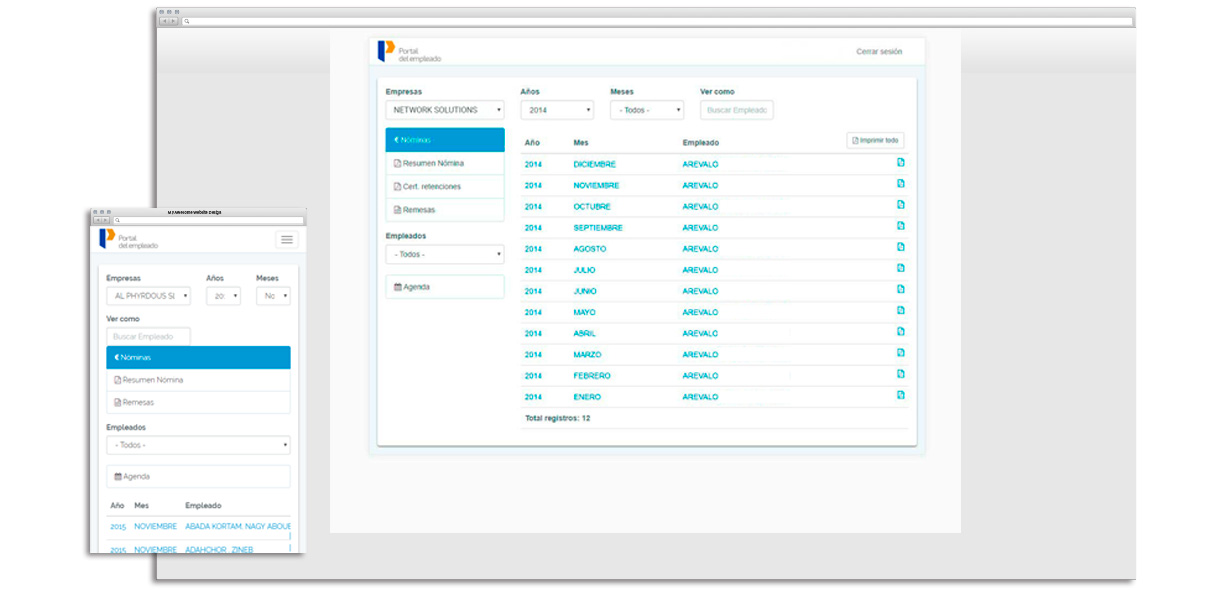Open Agenda in small window
Image resolution: width=1227 pixels, height=590 pixels.
click(x=198, y=476)
